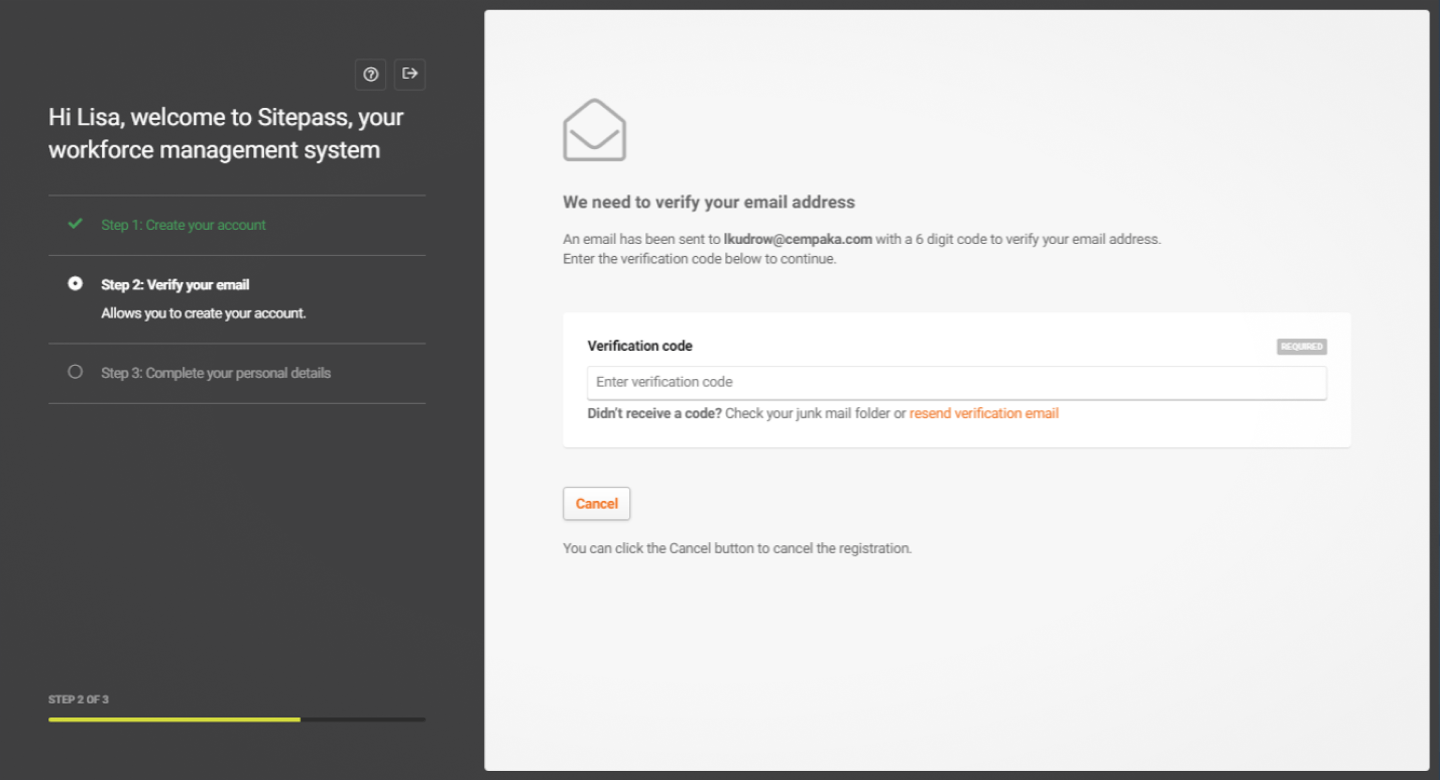Open Step 1: Create your account

click(x=183, y=225)
